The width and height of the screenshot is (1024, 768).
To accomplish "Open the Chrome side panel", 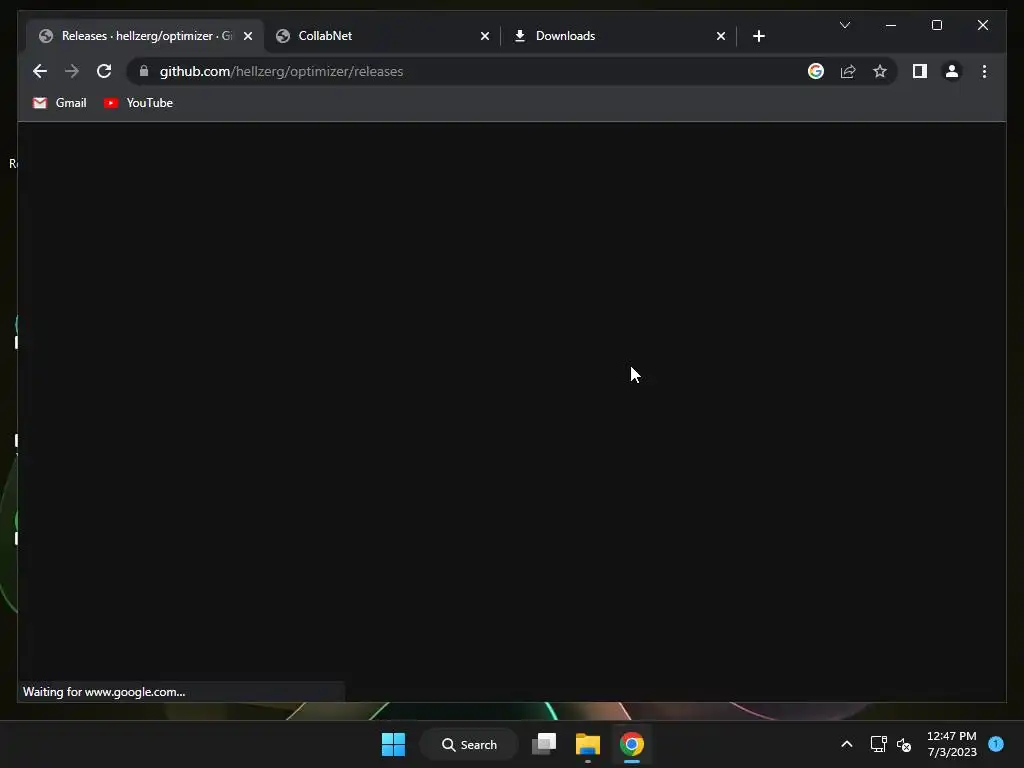I will click(920, 71).
